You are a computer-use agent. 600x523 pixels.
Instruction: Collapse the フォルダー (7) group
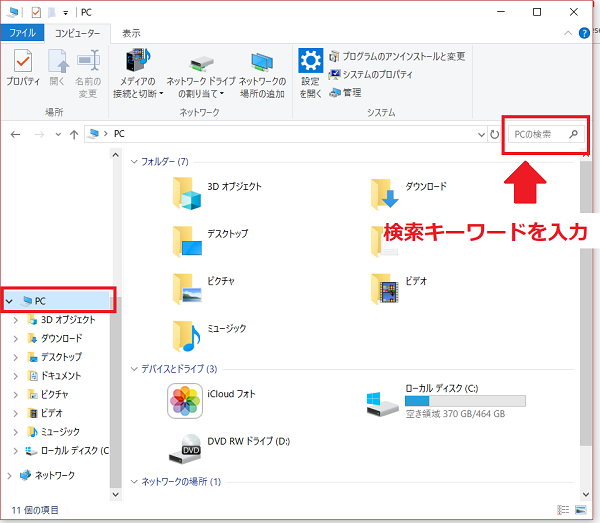(x=134, y=162)
